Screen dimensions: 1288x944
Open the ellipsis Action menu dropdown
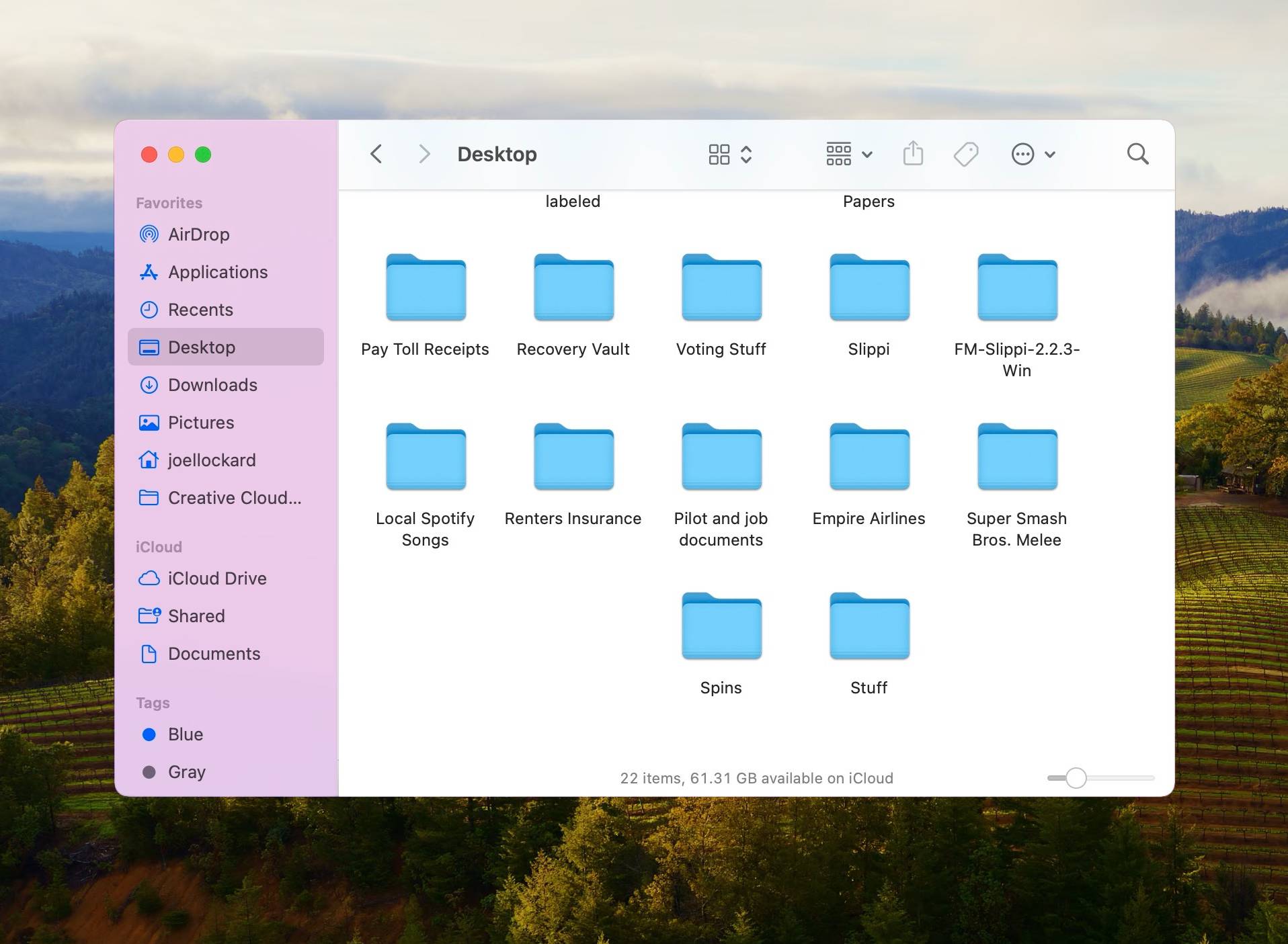click(x=1033, y=154)
